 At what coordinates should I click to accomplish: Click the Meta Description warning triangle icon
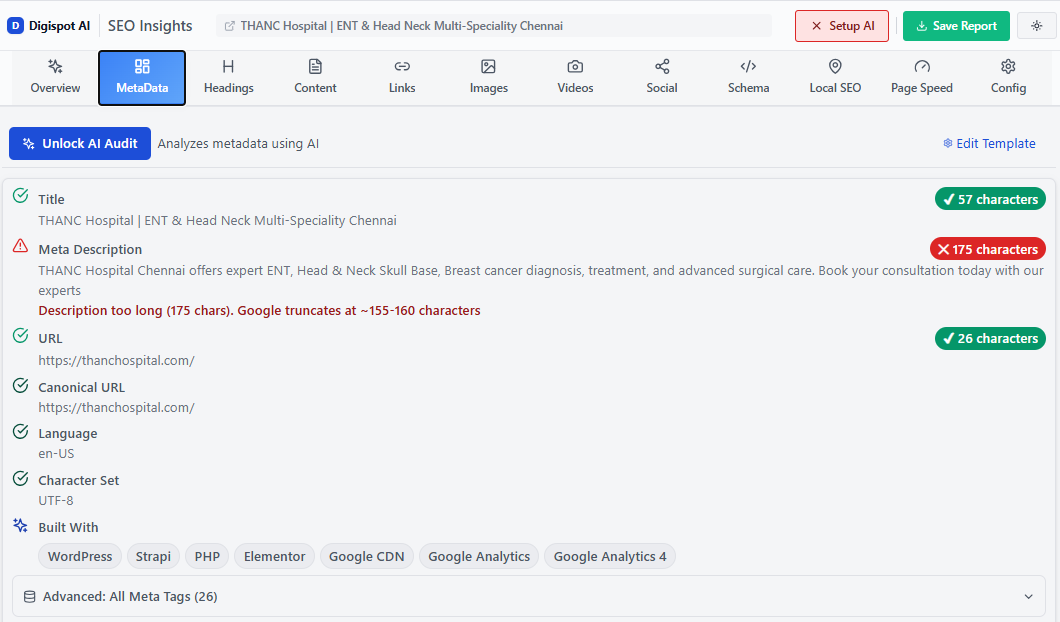point(21,246)
